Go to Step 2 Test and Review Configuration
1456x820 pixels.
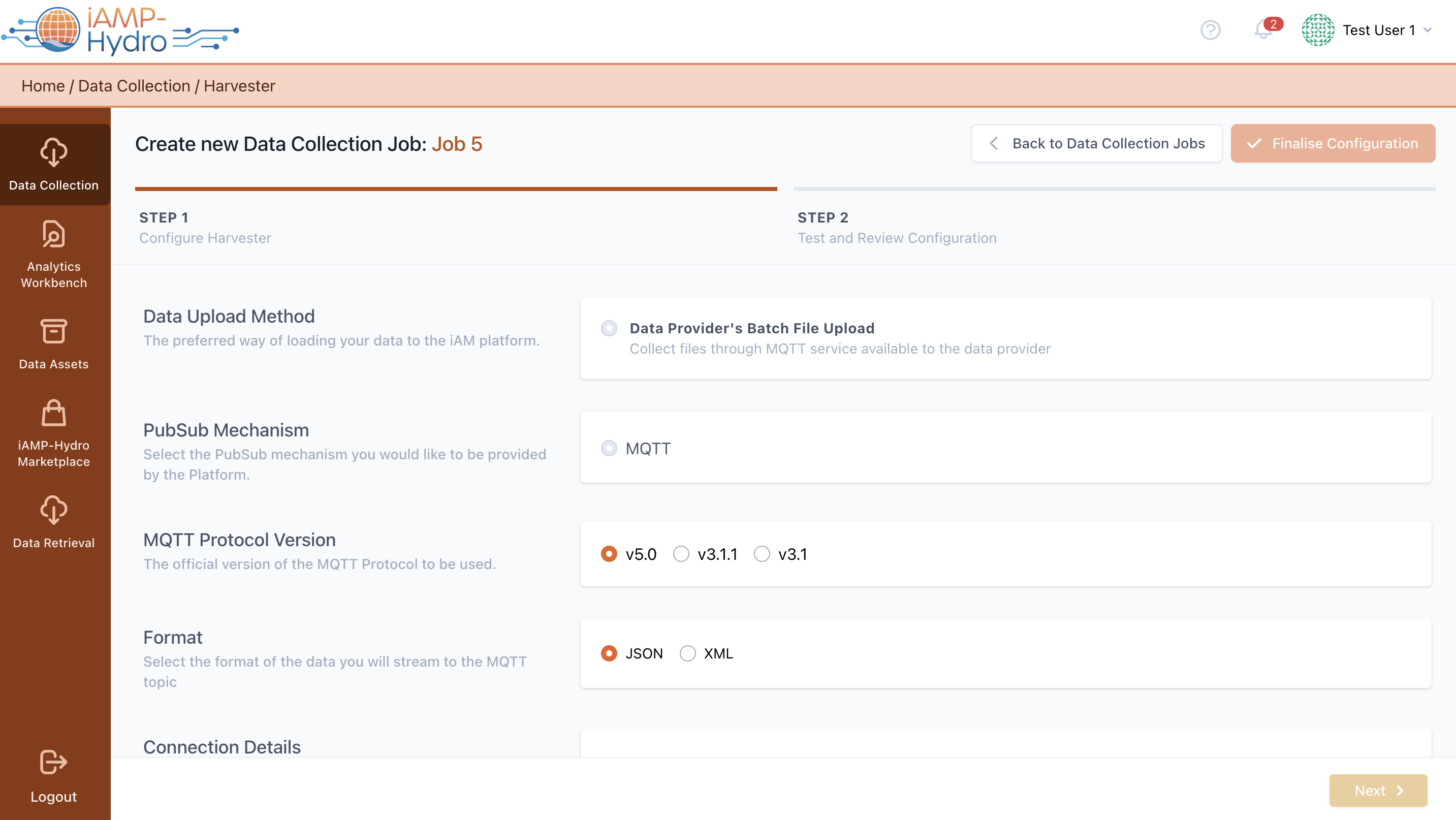[x=897, y=228]
